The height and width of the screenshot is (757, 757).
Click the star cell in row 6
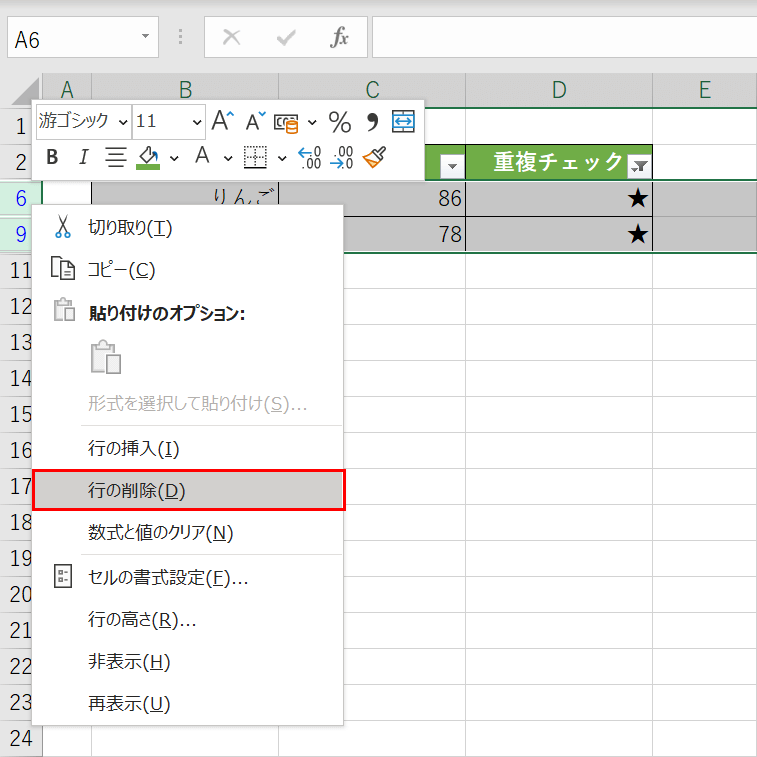[x=559, y=198]
